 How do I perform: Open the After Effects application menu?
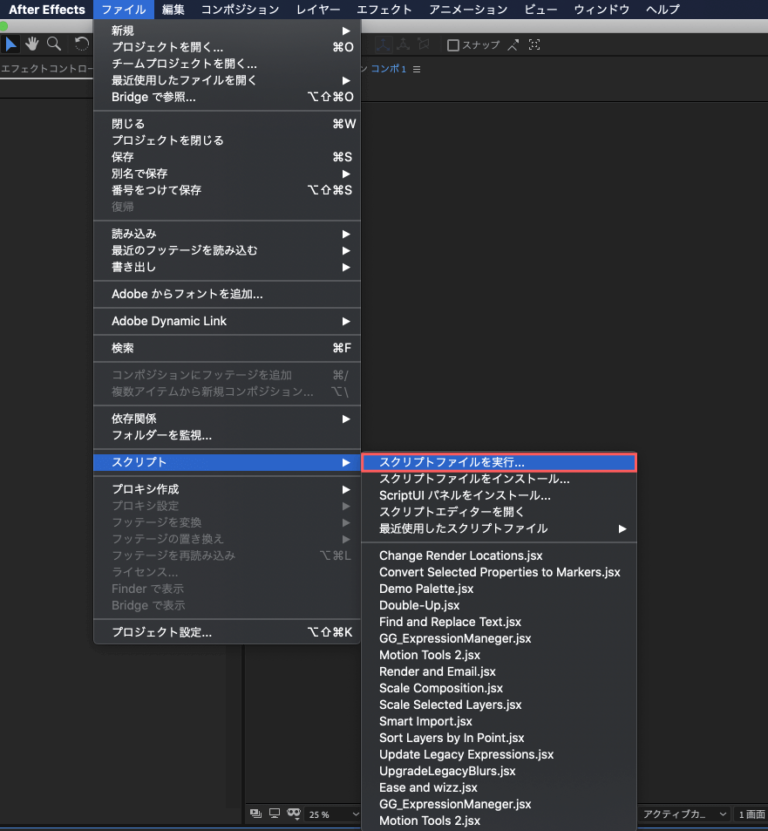47,10
